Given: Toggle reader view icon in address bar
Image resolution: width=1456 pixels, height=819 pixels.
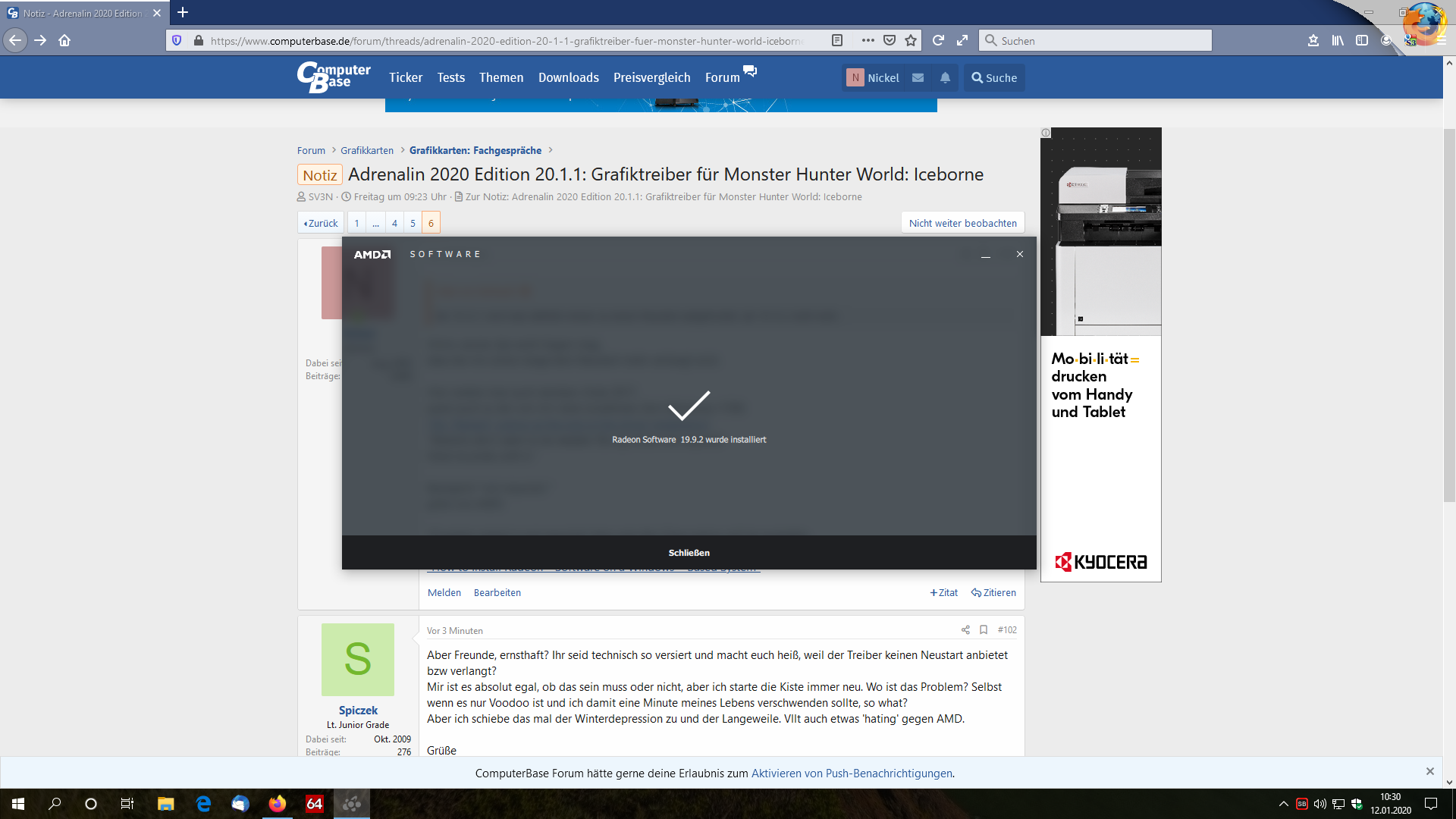Looking at the screenshot, I should [x=837, y=41].
